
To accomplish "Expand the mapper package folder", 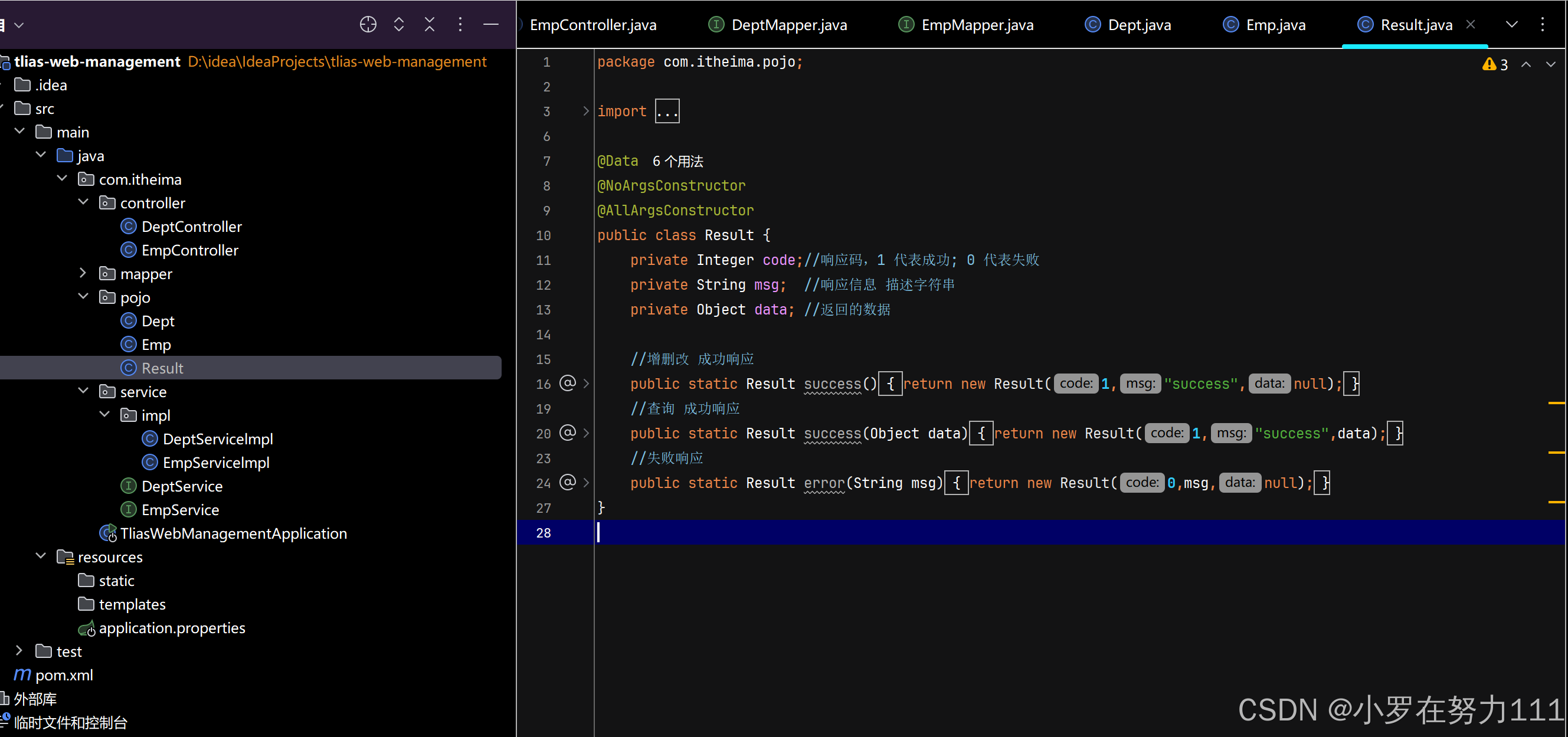I will click(83, 273).
